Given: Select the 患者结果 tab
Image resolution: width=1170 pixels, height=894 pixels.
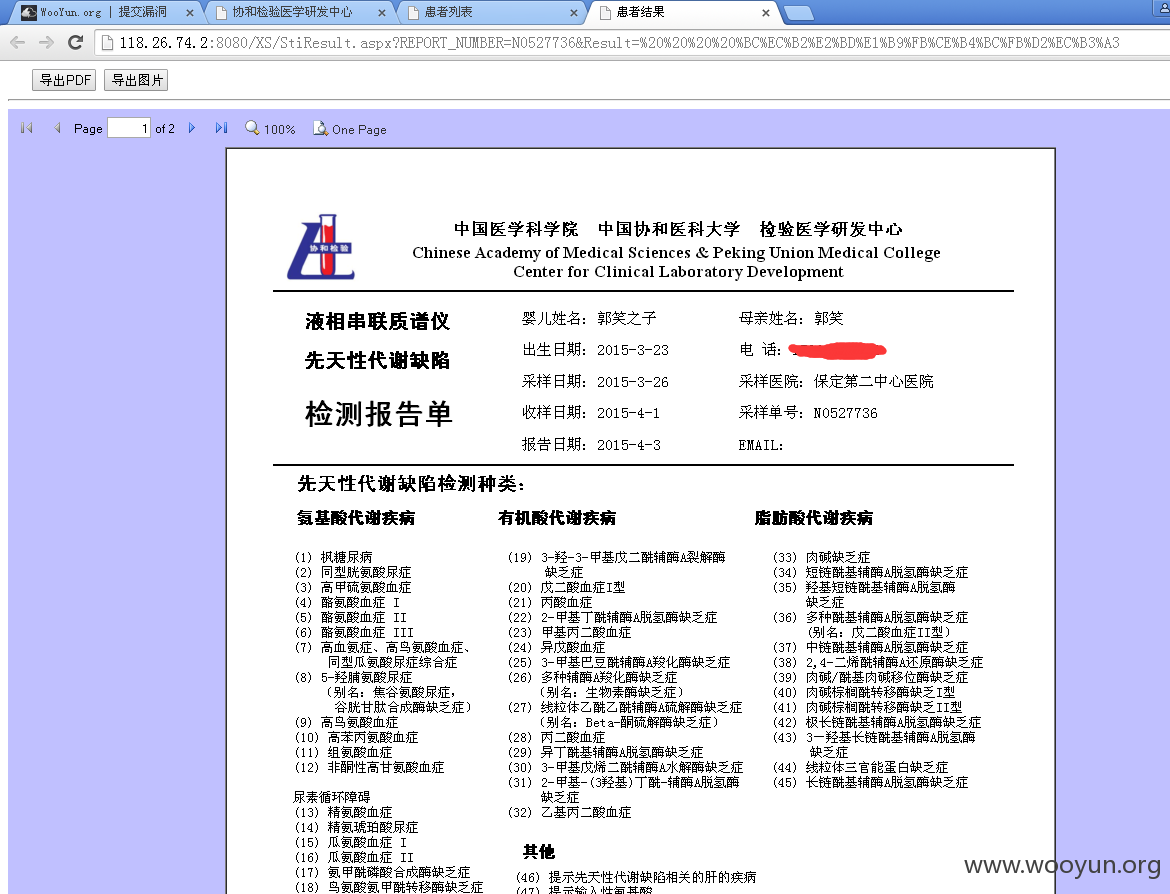Looking at the screenshot, I should point(683,12).
